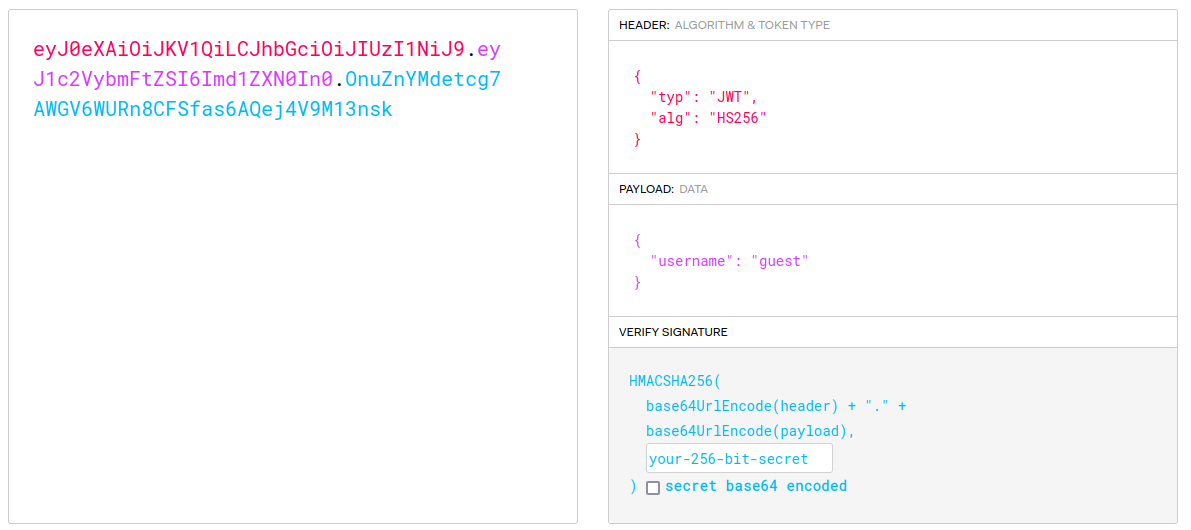This screenshot has height=530, width=1191.
Task: Click the base64UrlEncode(header) line
Action: tap(741, 406)
